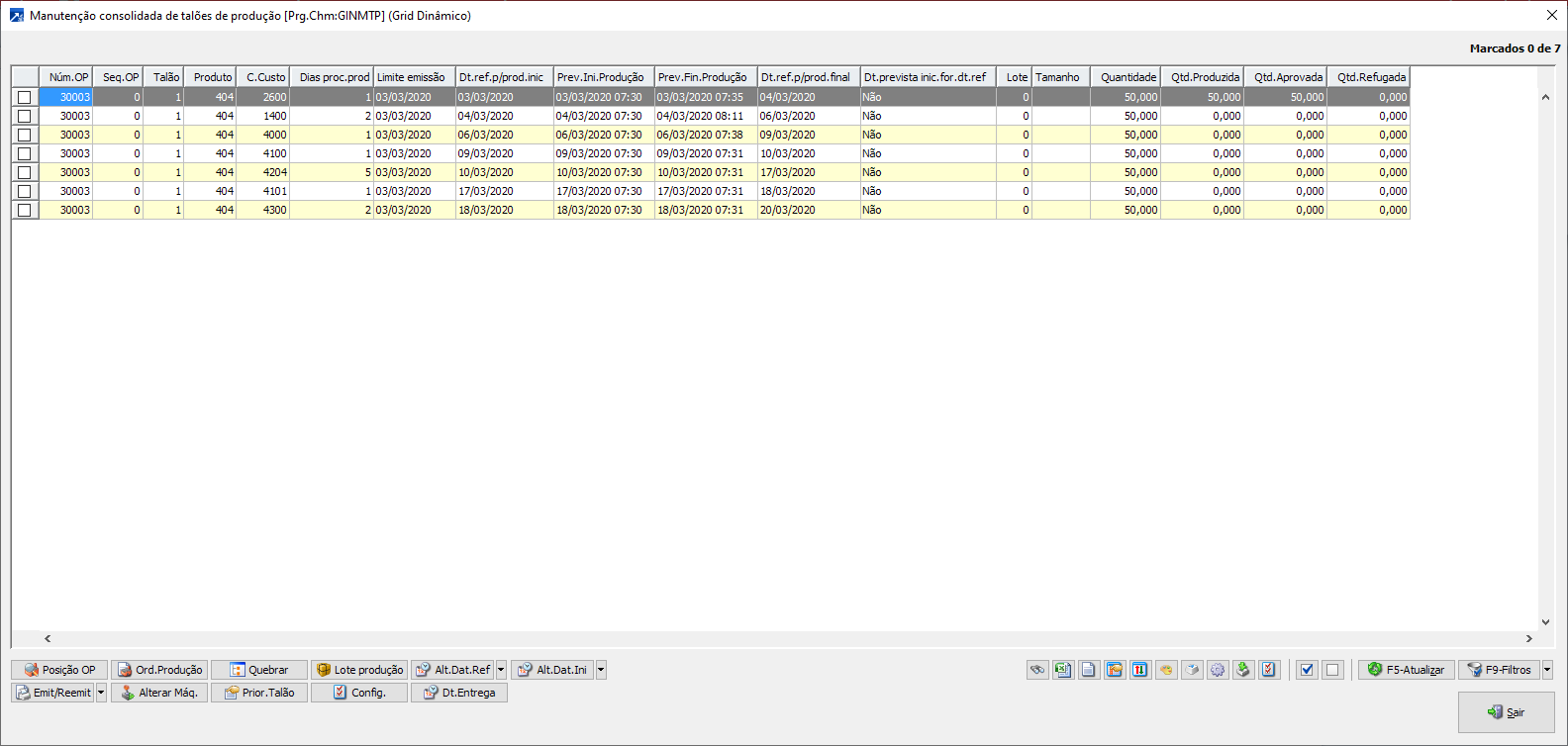Click Dias proc.prod column header
This screenshot has width=1568, height=746.
[332, 77]
